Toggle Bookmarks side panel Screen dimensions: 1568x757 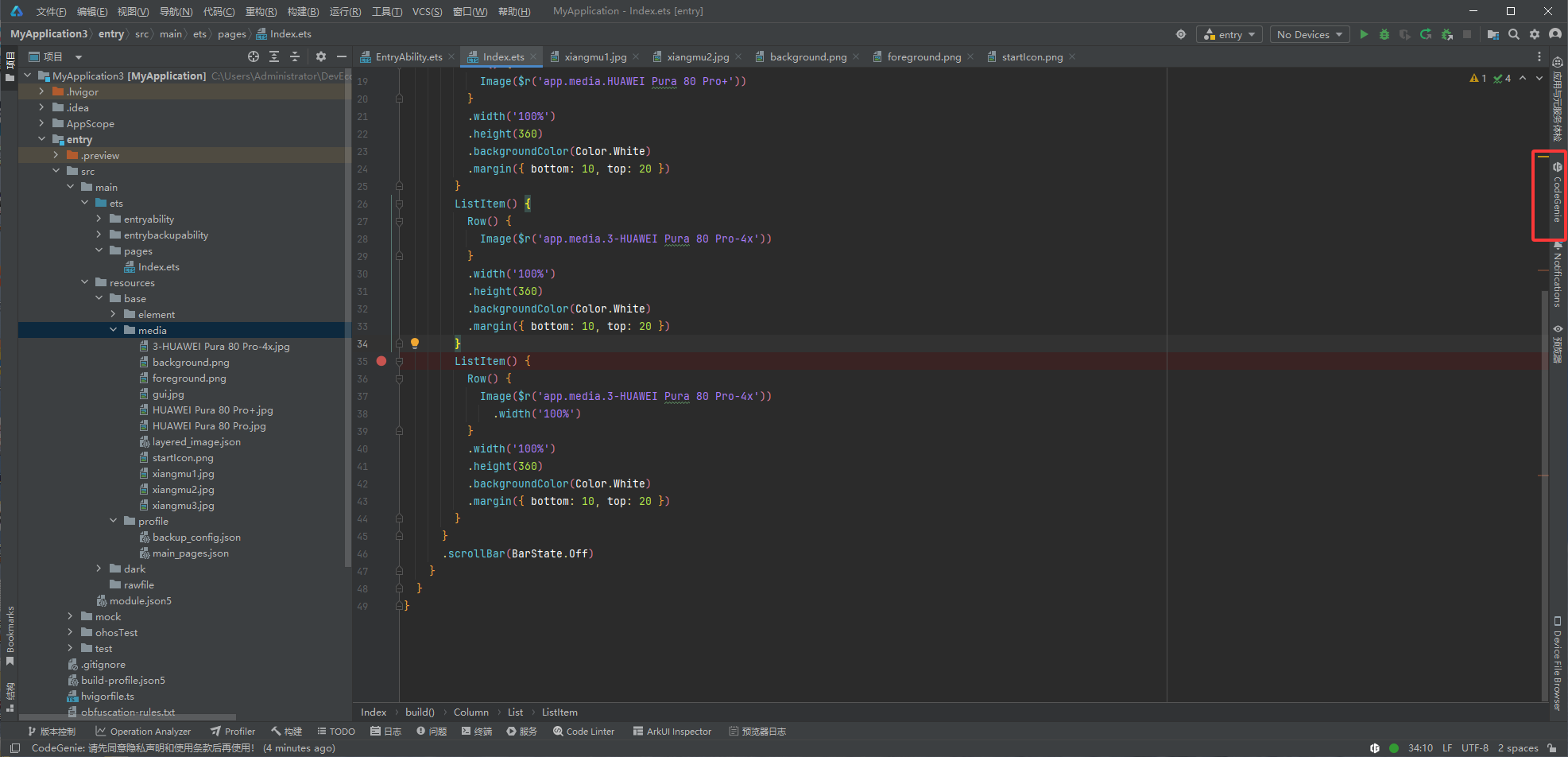10,635
